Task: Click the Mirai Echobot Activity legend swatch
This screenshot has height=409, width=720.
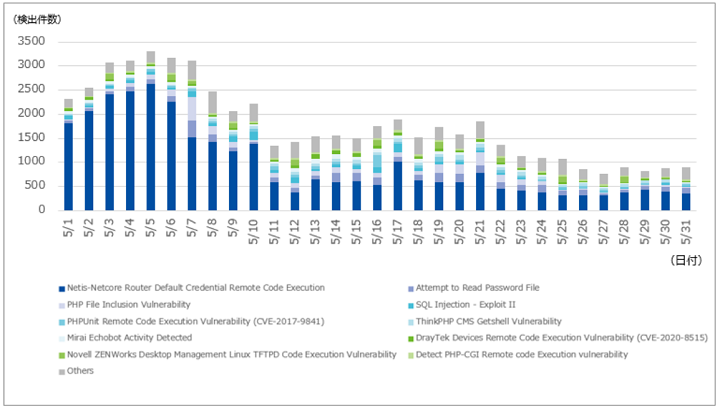Action: [x=62, y=339]
